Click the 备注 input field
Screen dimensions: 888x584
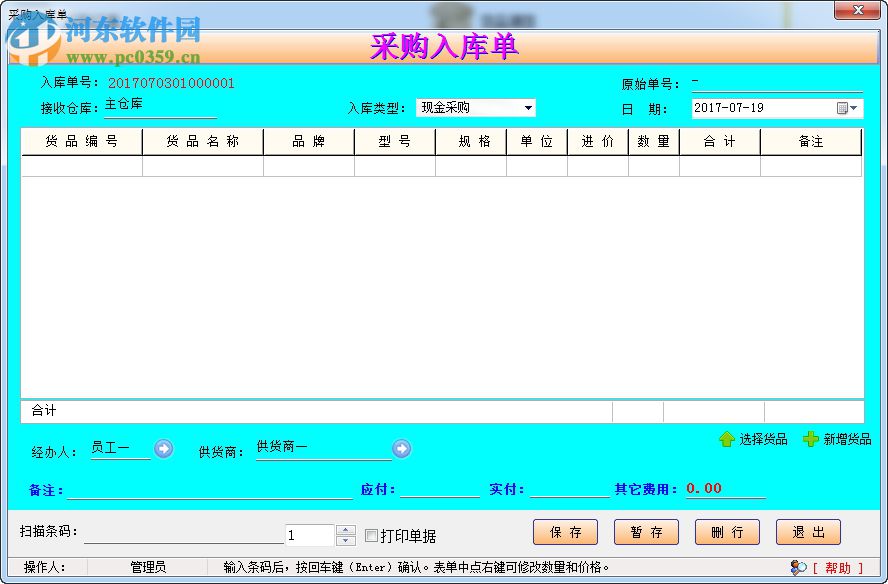[210, 489]
